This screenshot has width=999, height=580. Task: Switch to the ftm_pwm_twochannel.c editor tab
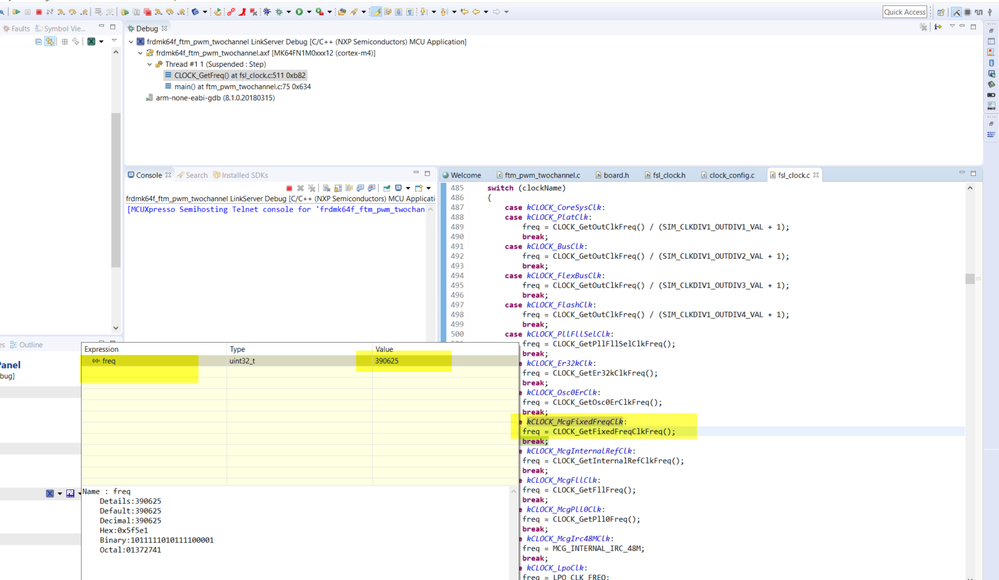click(541, 175)
